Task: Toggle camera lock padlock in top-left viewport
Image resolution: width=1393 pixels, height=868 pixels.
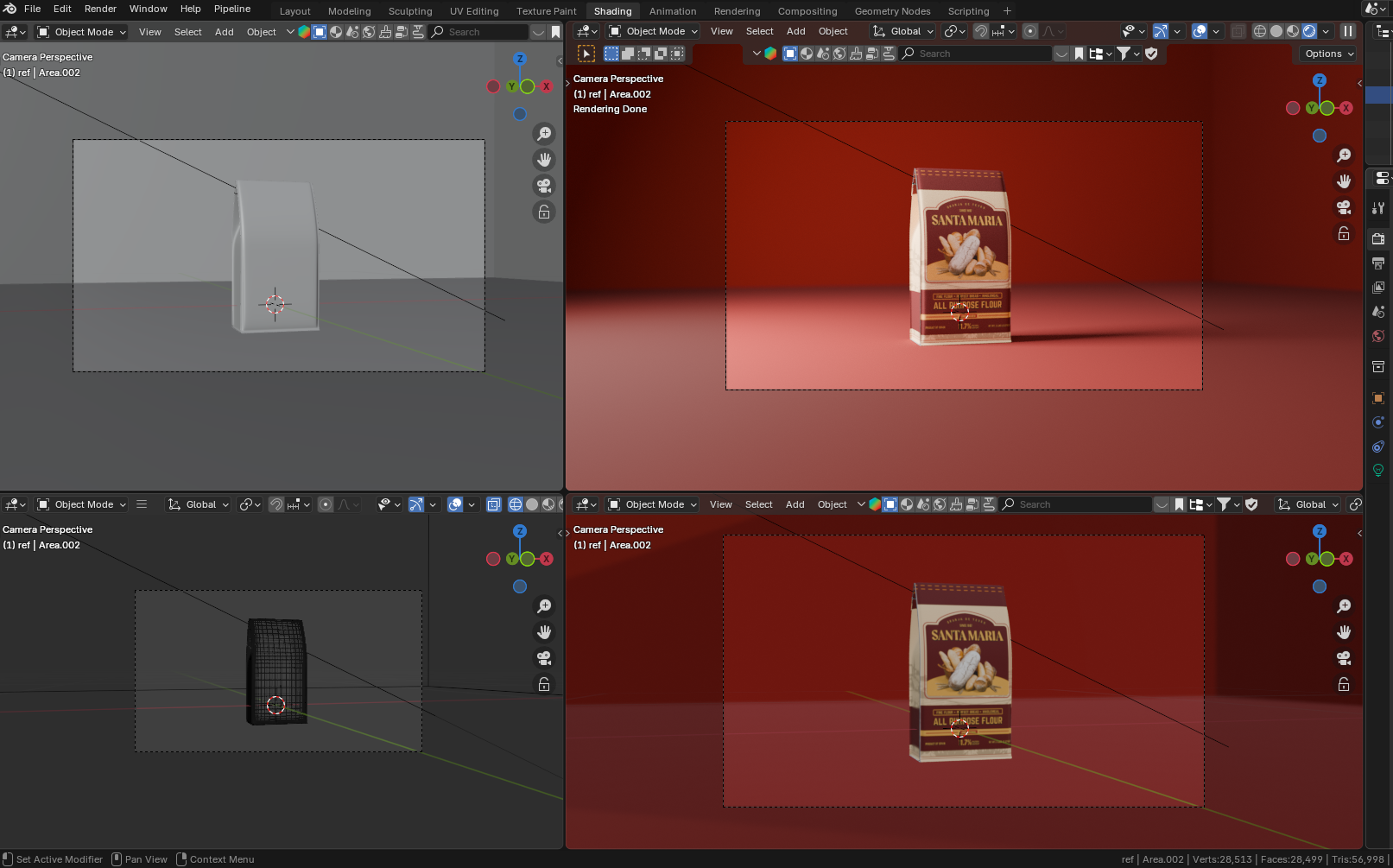Action: [x=544, y=212]
